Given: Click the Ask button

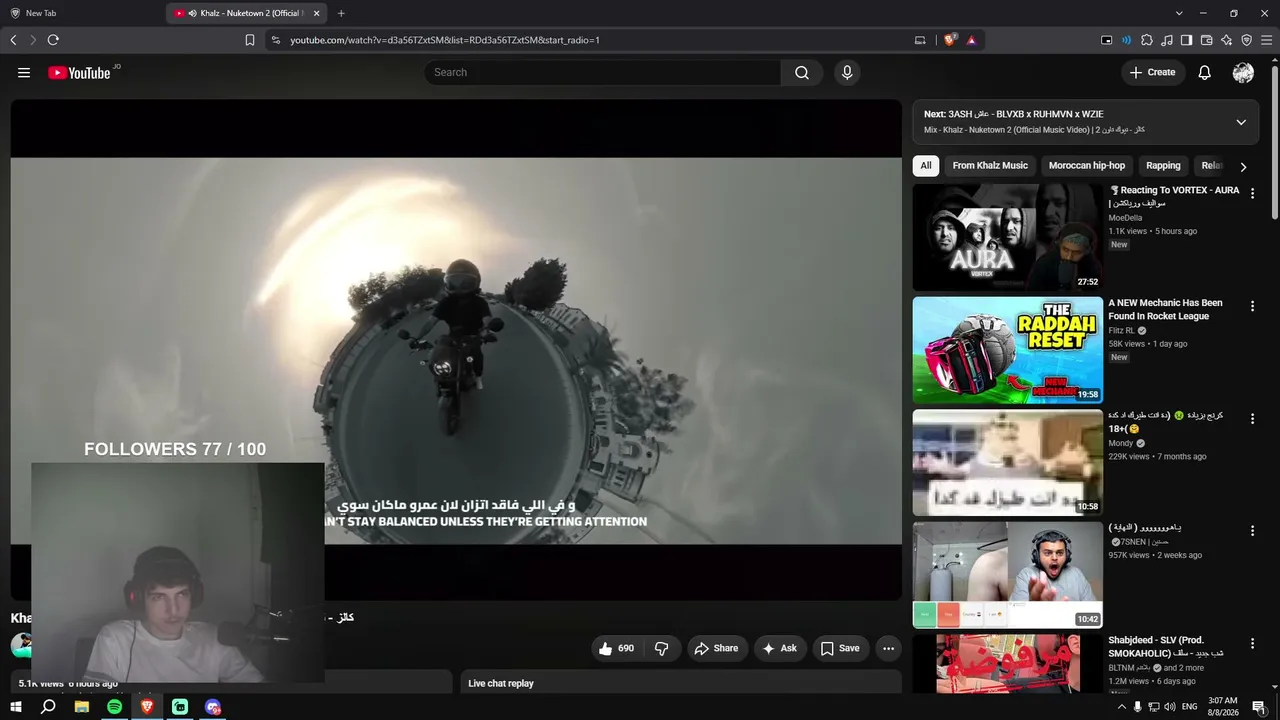Looking at the screenshot, I should [779, 648].
